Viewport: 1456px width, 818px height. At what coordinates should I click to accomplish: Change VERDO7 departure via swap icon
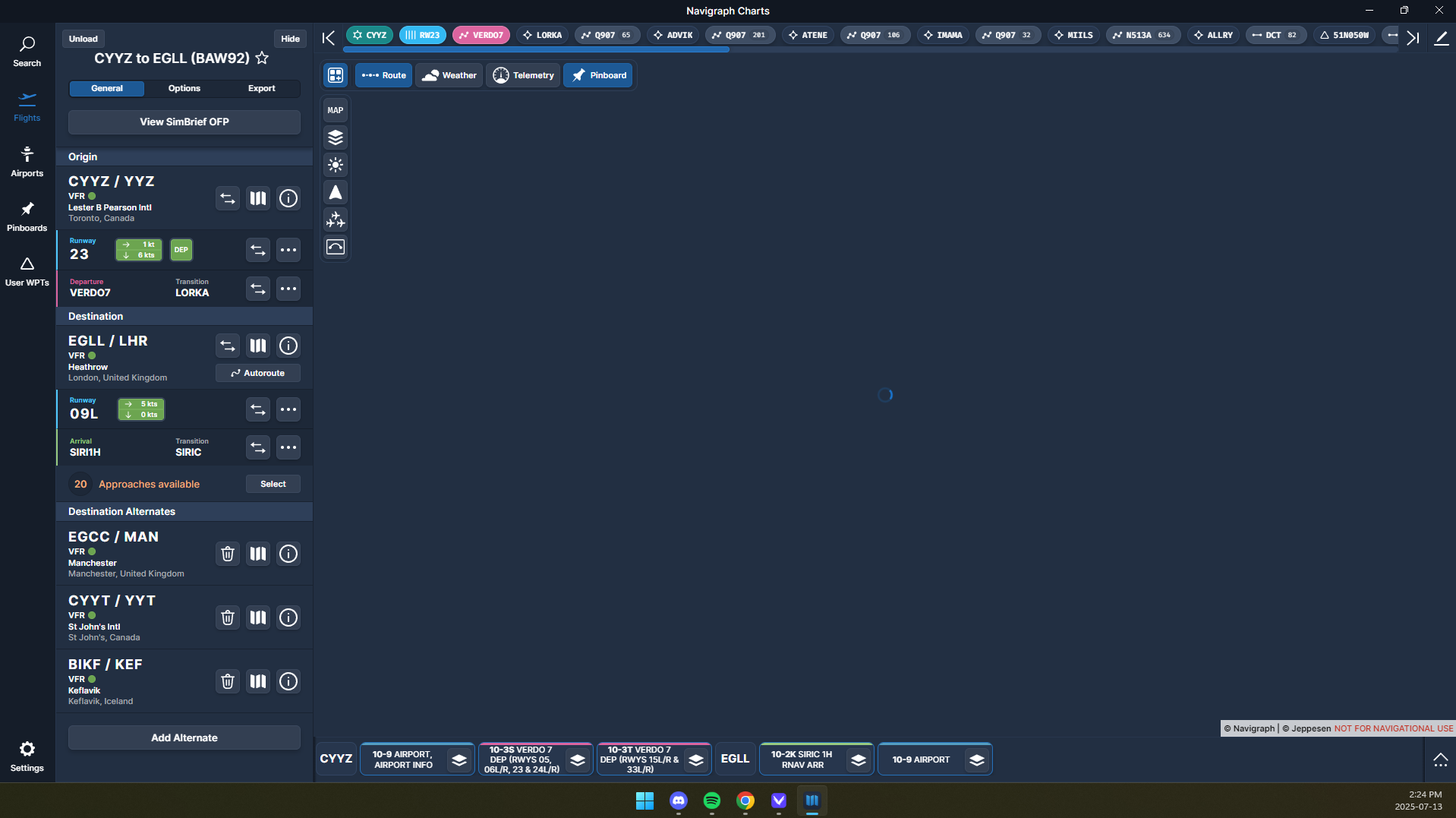pos(258,289)
